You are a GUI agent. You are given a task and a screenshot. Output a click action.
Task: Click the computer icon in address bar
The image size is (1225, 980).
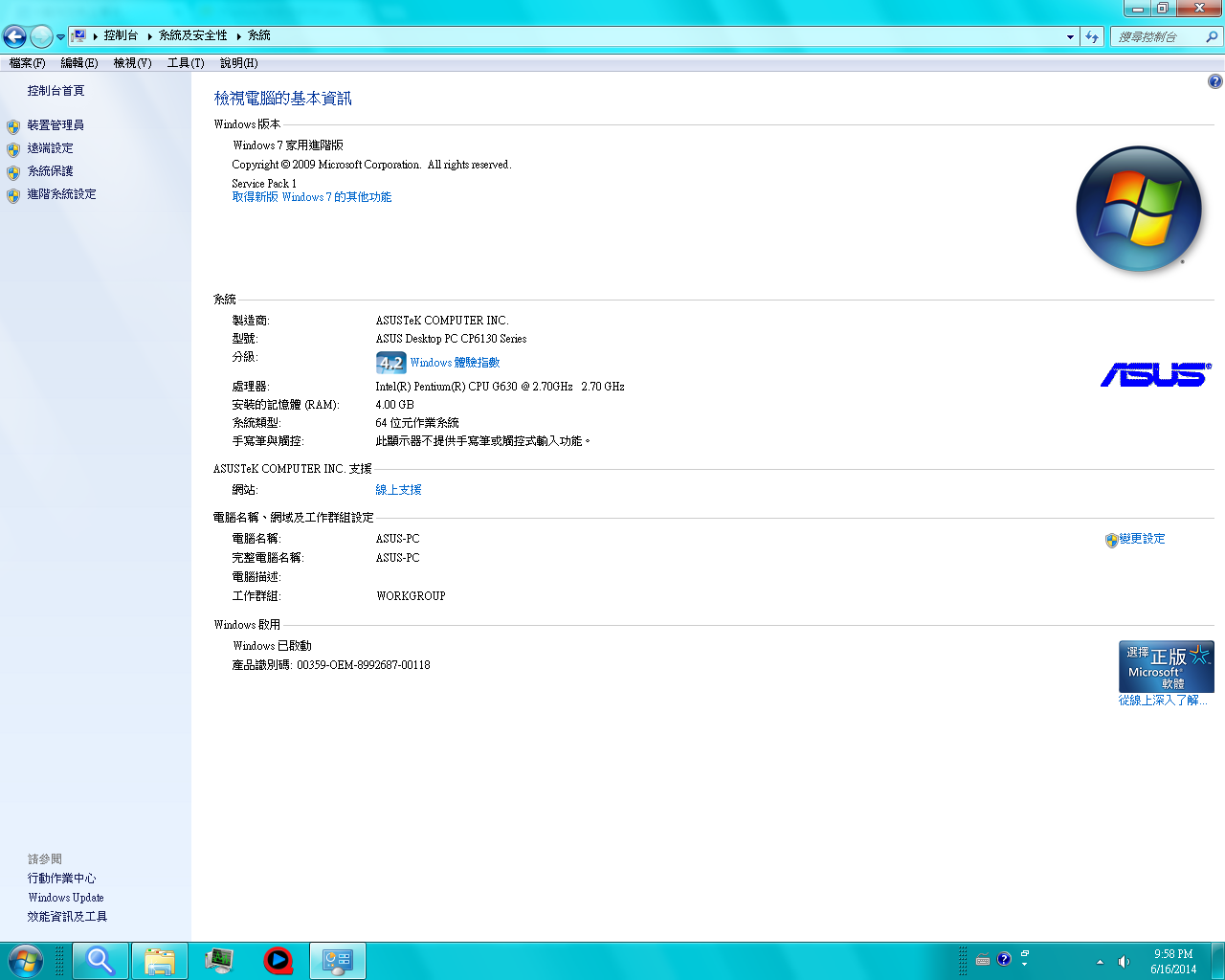79,35
